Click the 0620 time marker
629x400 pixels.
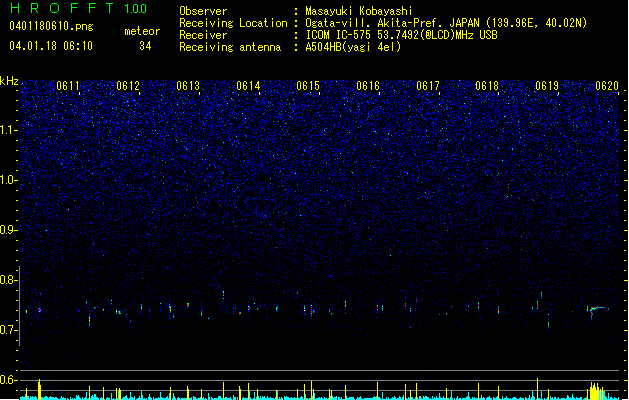pyautogui.click(x=607, y=86)
